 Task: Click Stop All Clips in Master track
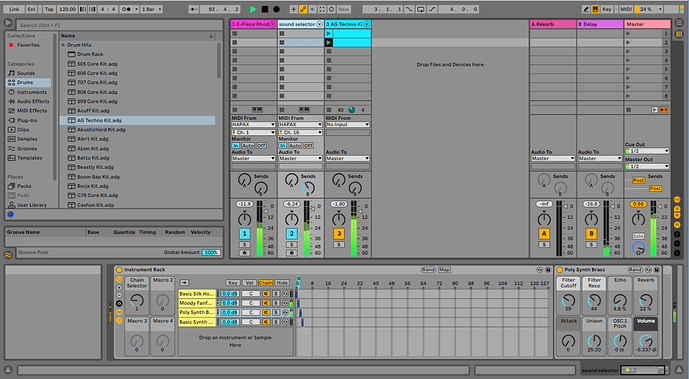click(629, 110)
